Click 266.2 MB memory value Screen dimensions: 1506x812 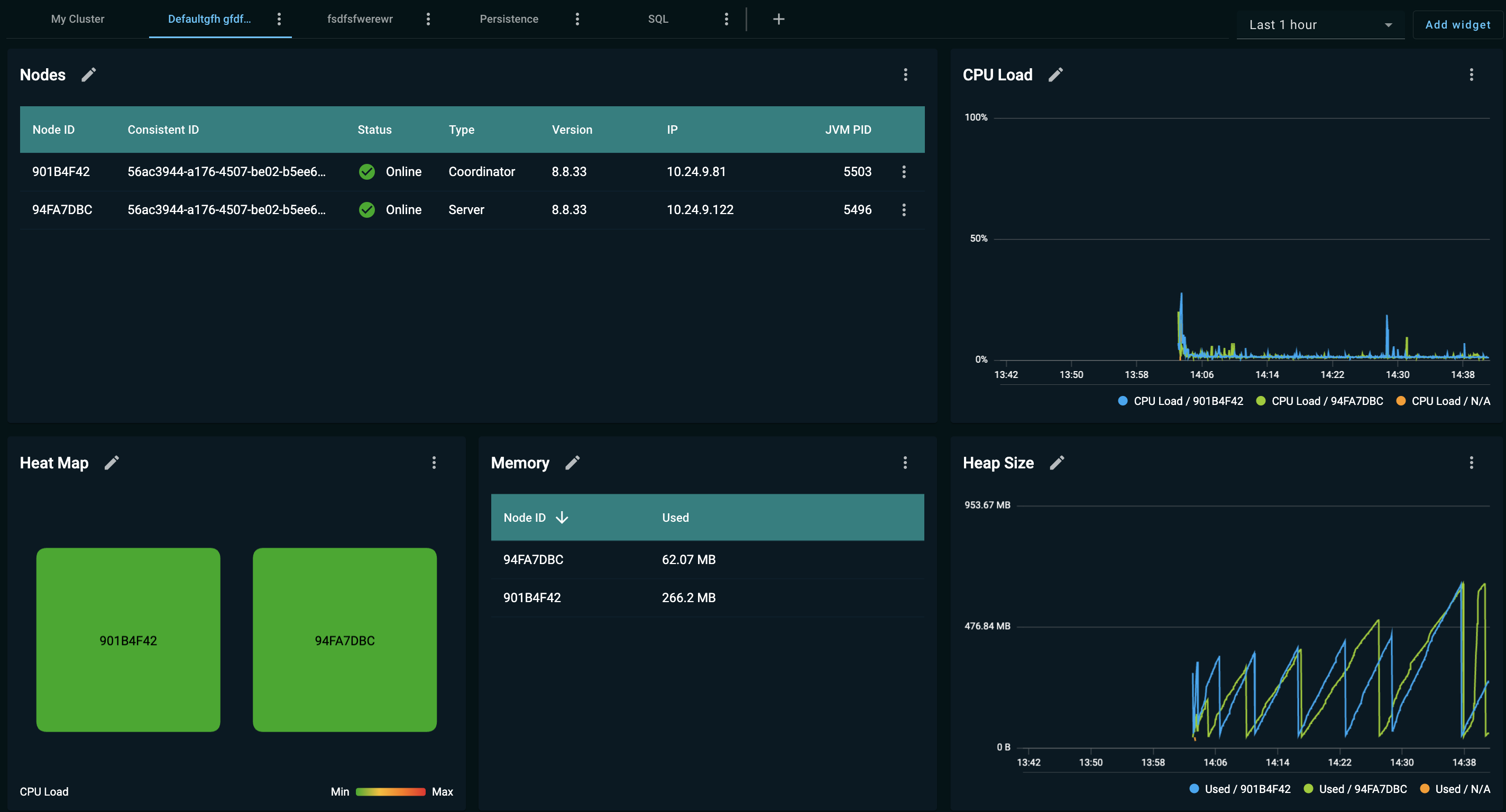(x=688, y=598)
